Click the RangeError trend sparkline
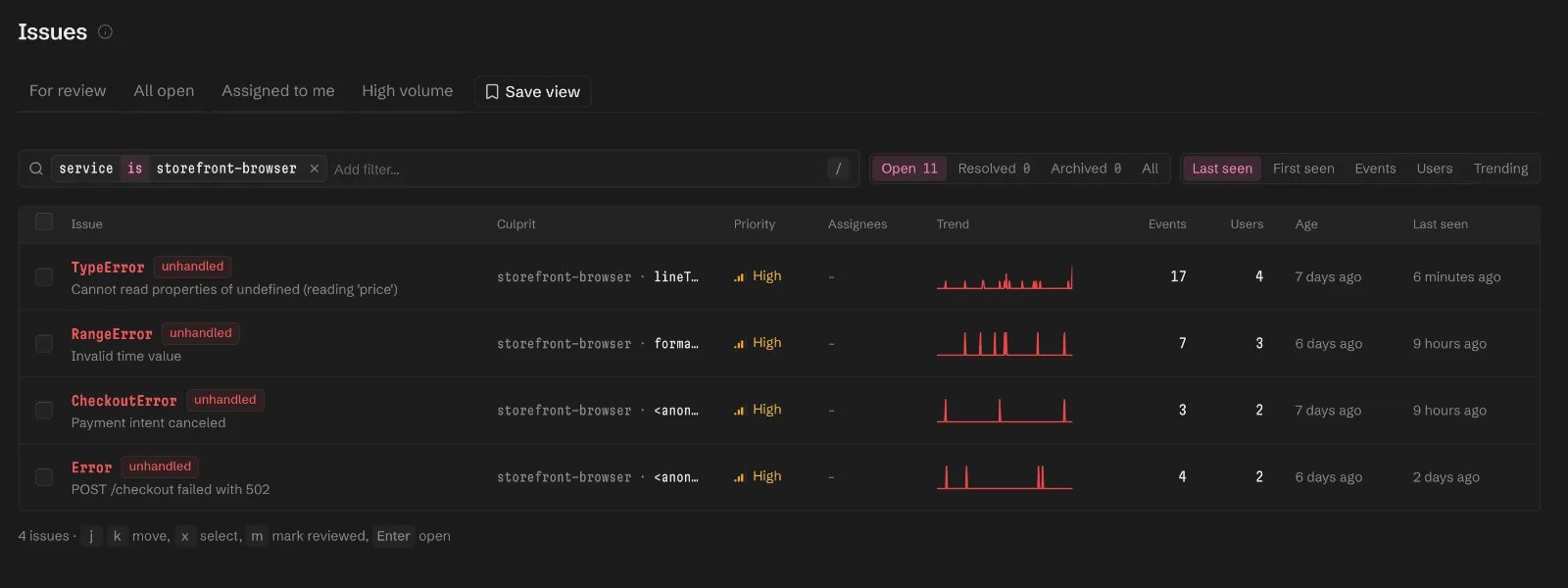This screenshot has width=1568, height=588. [1004, 343]
